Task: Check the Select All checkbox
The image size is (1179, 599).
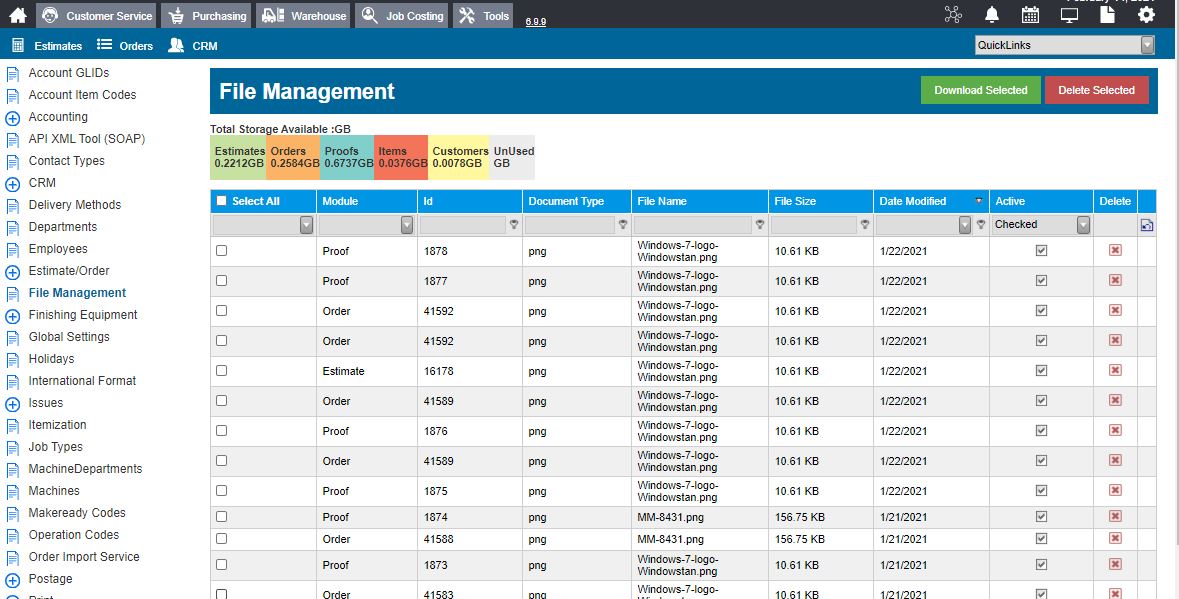Action: pos(221,201)
